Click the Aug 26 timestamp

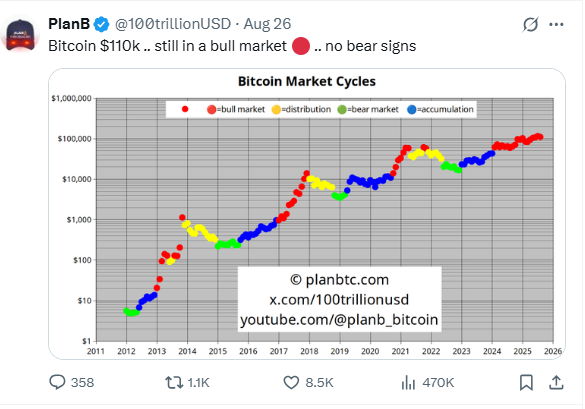click(267, 24)
